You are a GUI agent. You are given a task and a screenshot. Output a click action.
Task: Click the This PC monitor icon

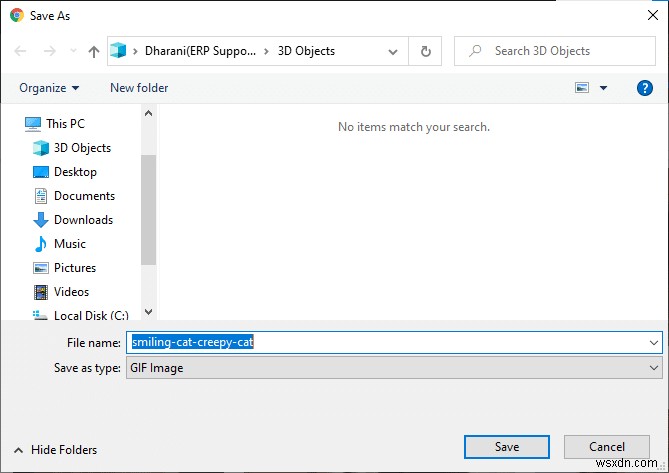[33, 124]
